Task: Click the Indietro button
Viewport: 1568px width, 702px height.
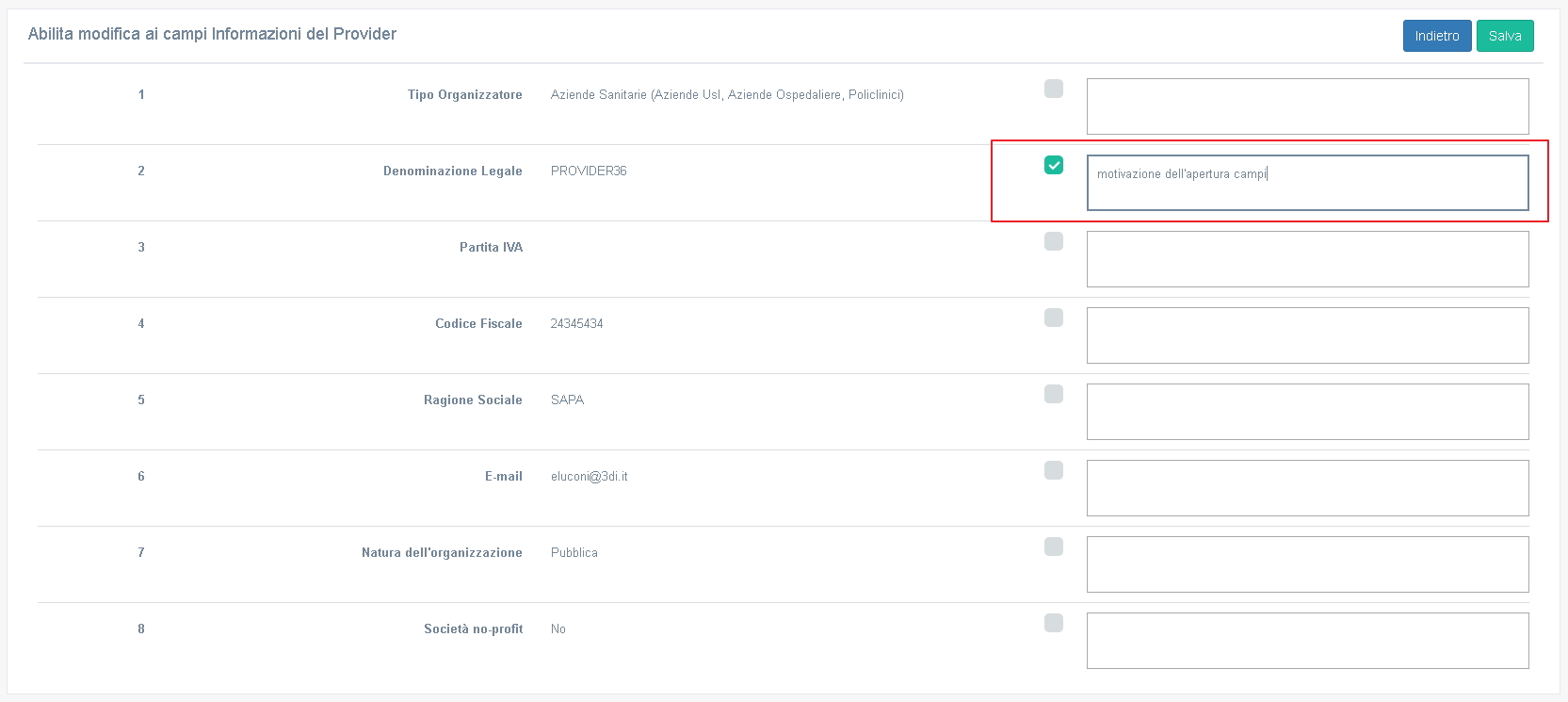Action: [1436, 36]
